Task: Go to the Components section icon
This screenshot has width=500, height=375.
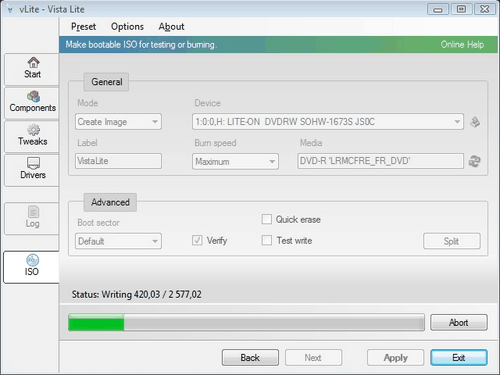Action: point(33,96)
